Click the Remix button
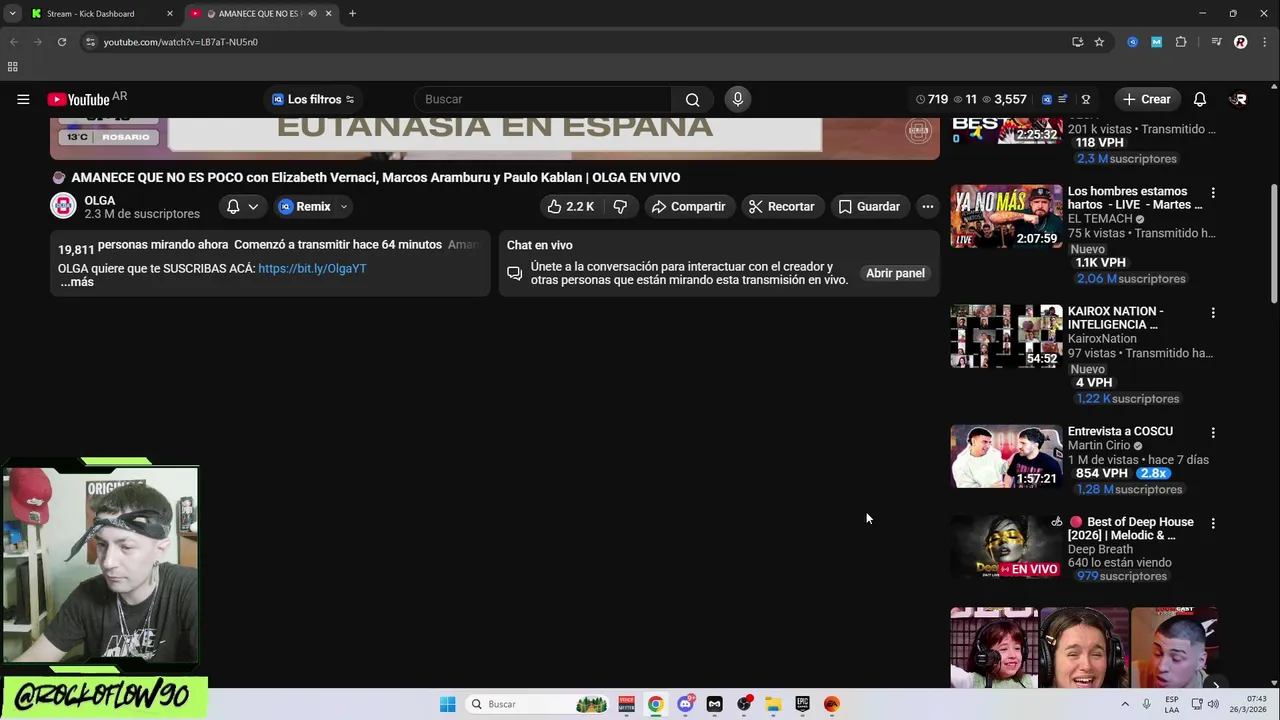The width and height of the screenshot is (1280, 720). [306, 206]
